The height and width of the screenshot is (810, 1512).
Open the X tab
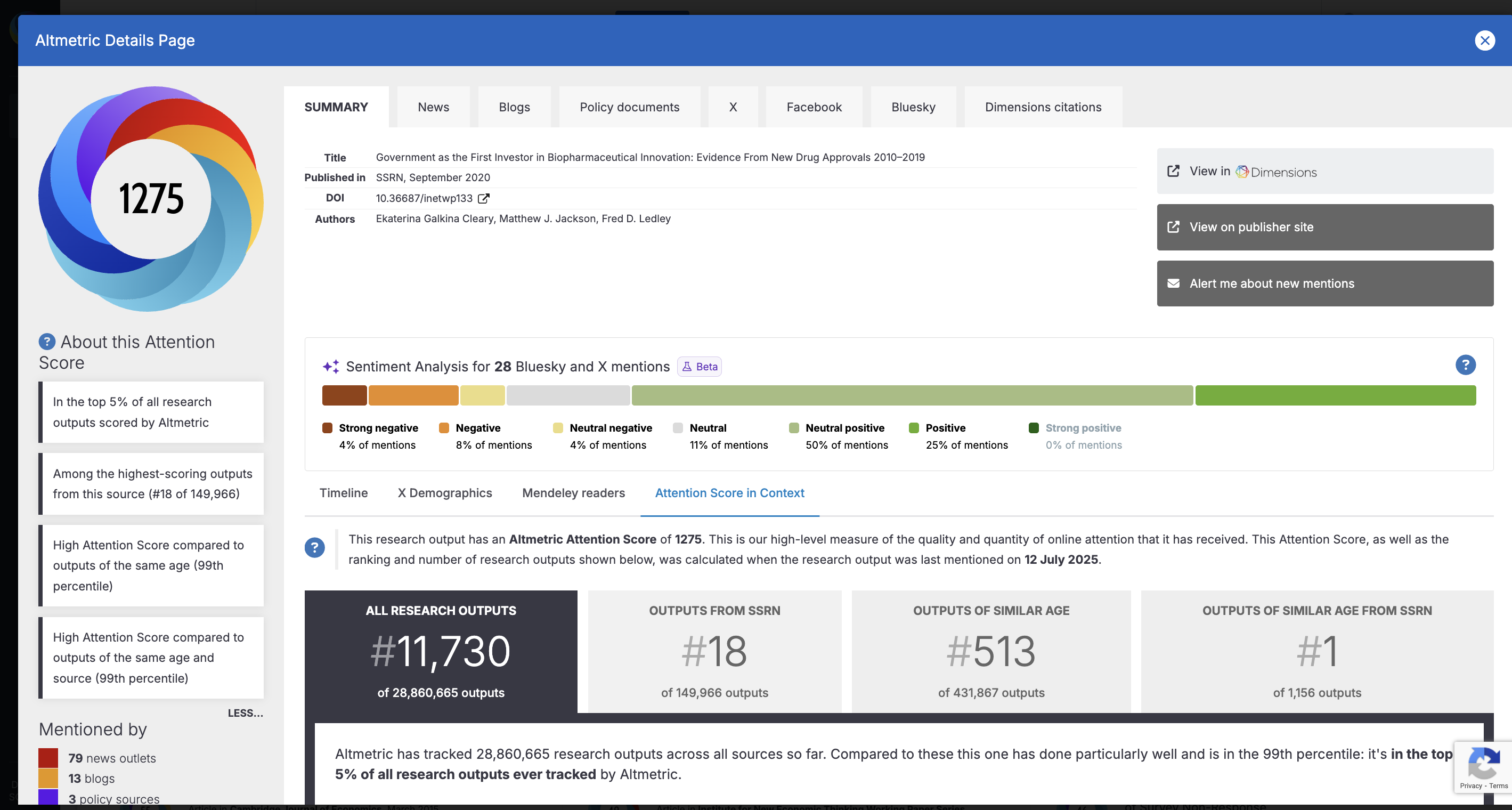pyautogui.click(x=733, y=107)
